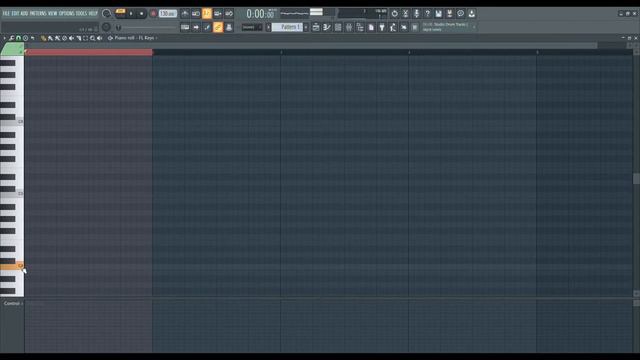The width and height of the screenshot is (640, 360).
Task: Select the Zoom magnifier tool
Action: click(93, 38)
